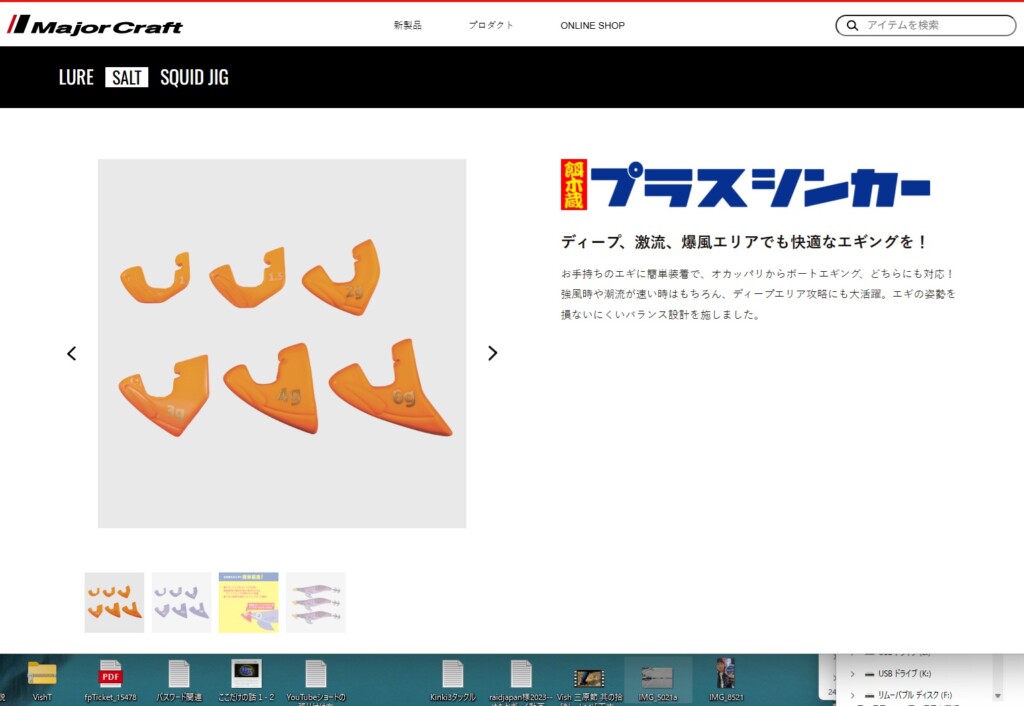Select the IMG_8521 desktop image icon
This screenshot has width=1024, height=706.
[725, 674]
